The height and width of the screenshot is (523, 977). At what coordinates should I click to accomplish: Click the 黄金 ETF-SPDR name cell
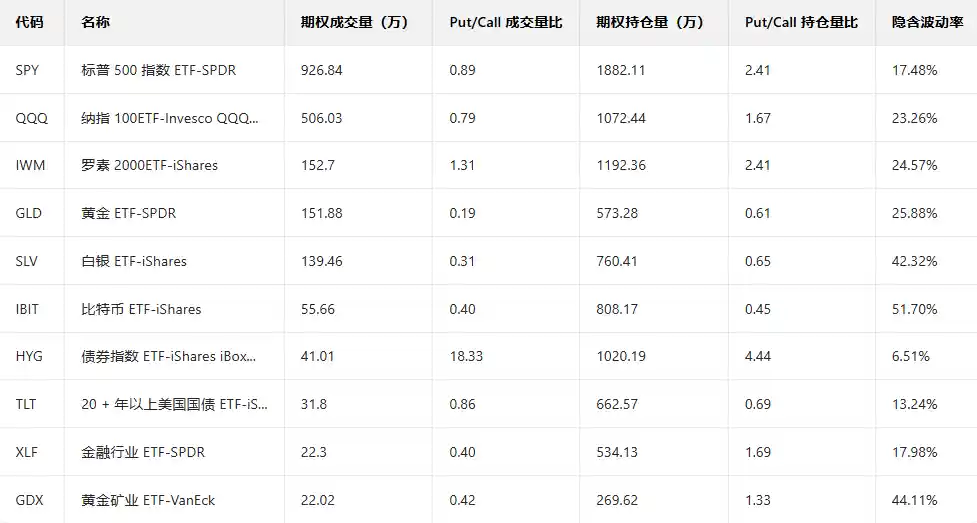129,213
